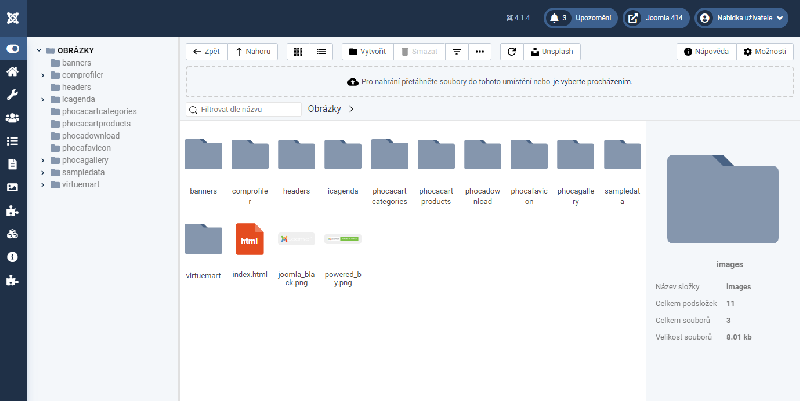The width and height of the screenshot is (800, 401).
Task: Open the Home dashboard icon in sidebar
Action: coord(12,72)
